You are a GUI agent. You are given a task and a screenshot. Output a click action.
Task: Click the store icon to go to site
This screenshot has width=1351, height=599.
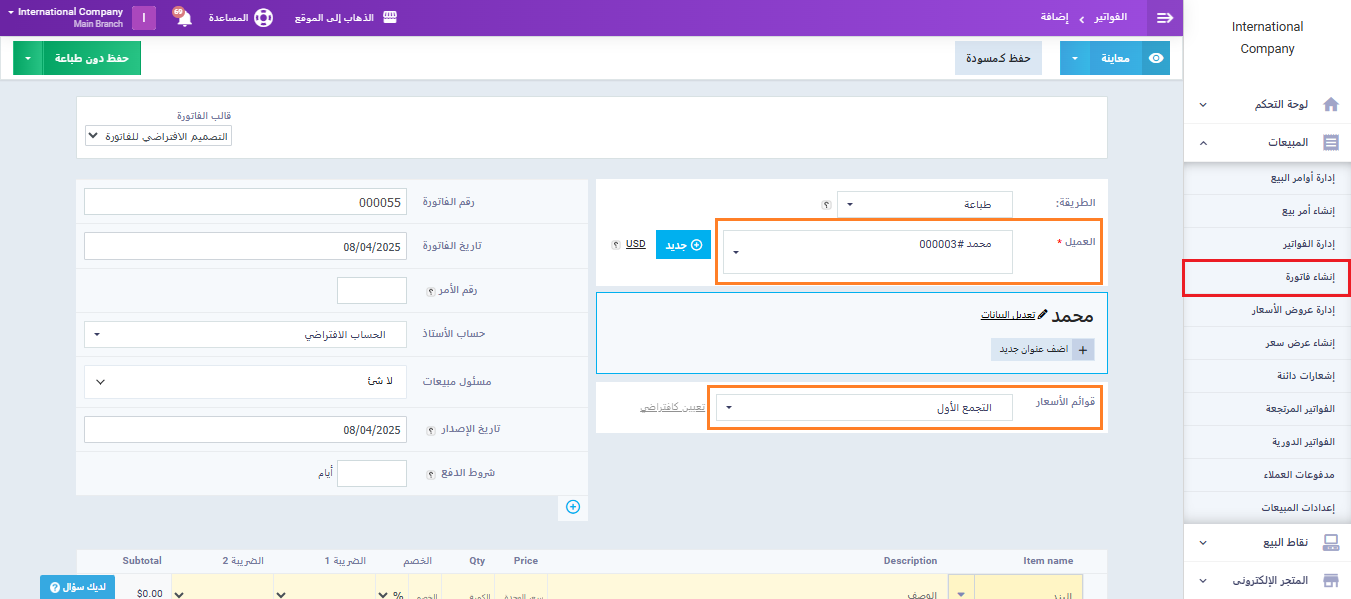point(390,18)
